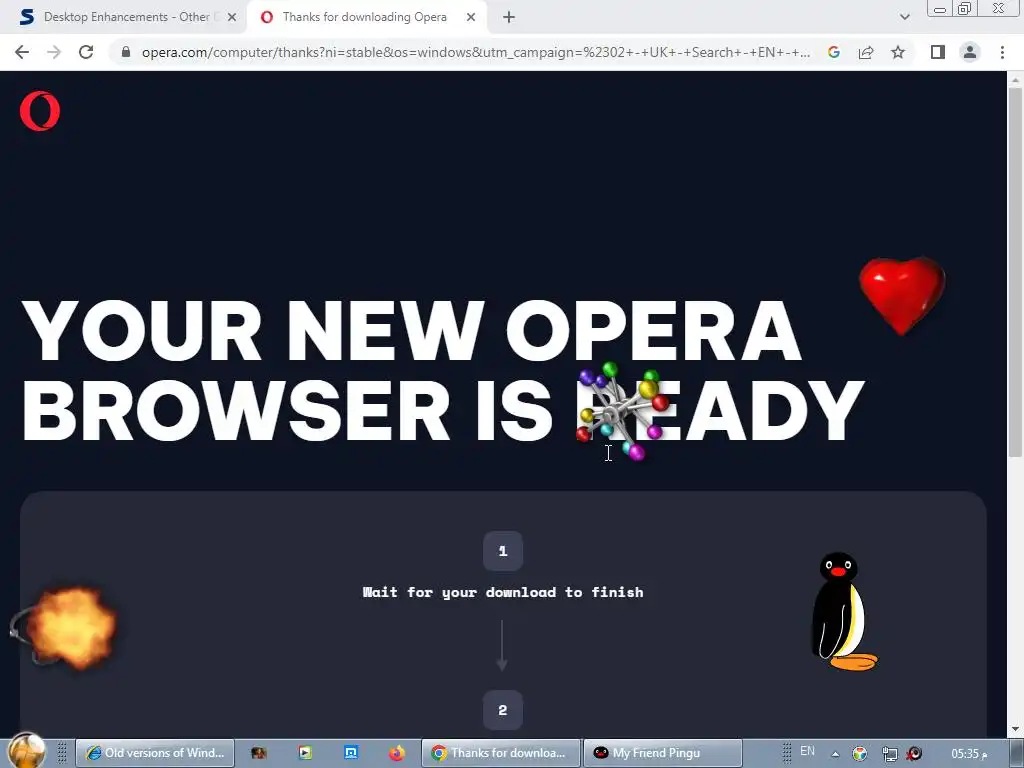Open a new browser tab
The width and height of the screenshot is (1024, 768).
pyautogui.click(x=509, y=18)
